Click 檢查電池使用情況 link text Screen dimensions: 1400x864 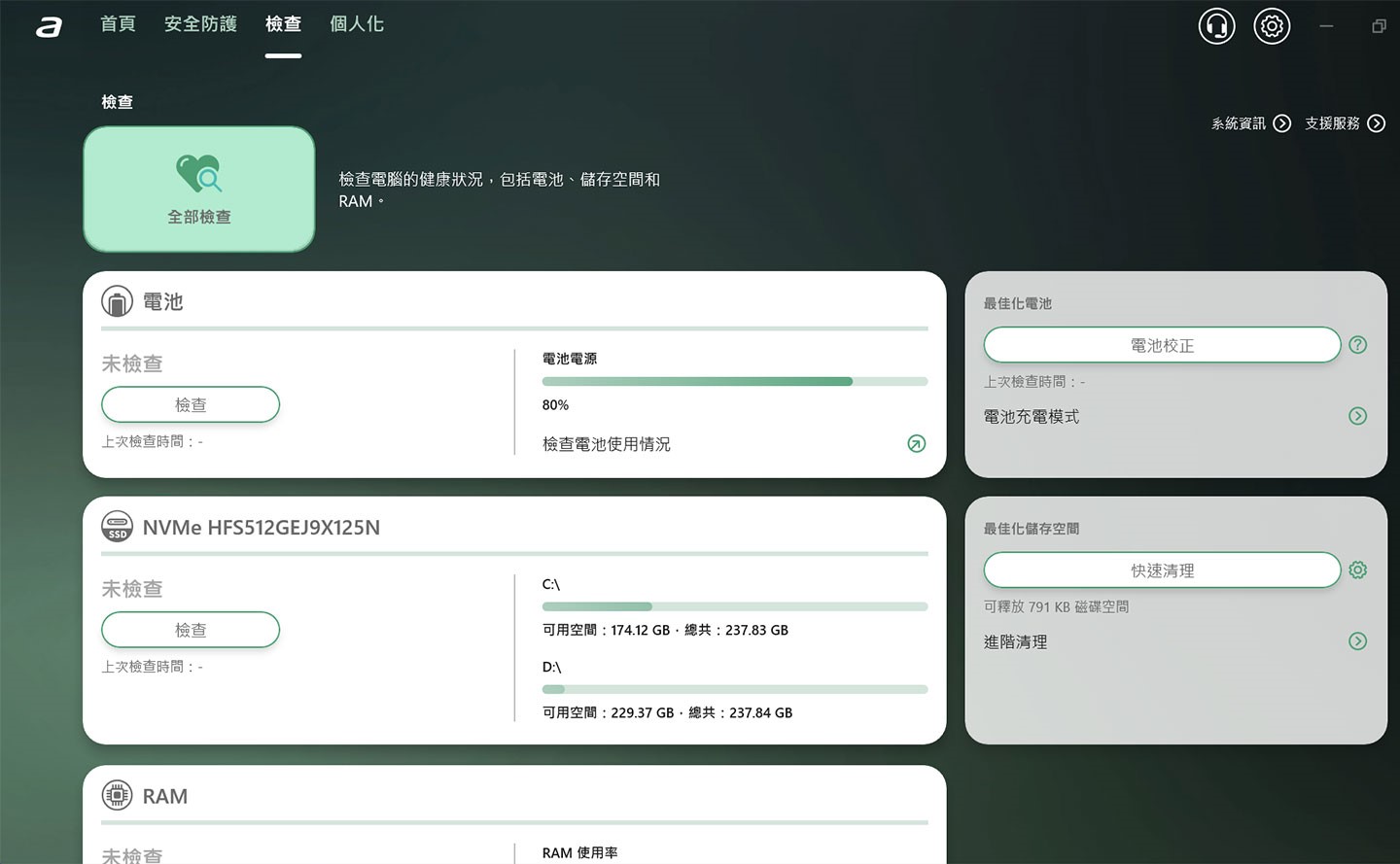pyautogui.click(x=607, y=444)
